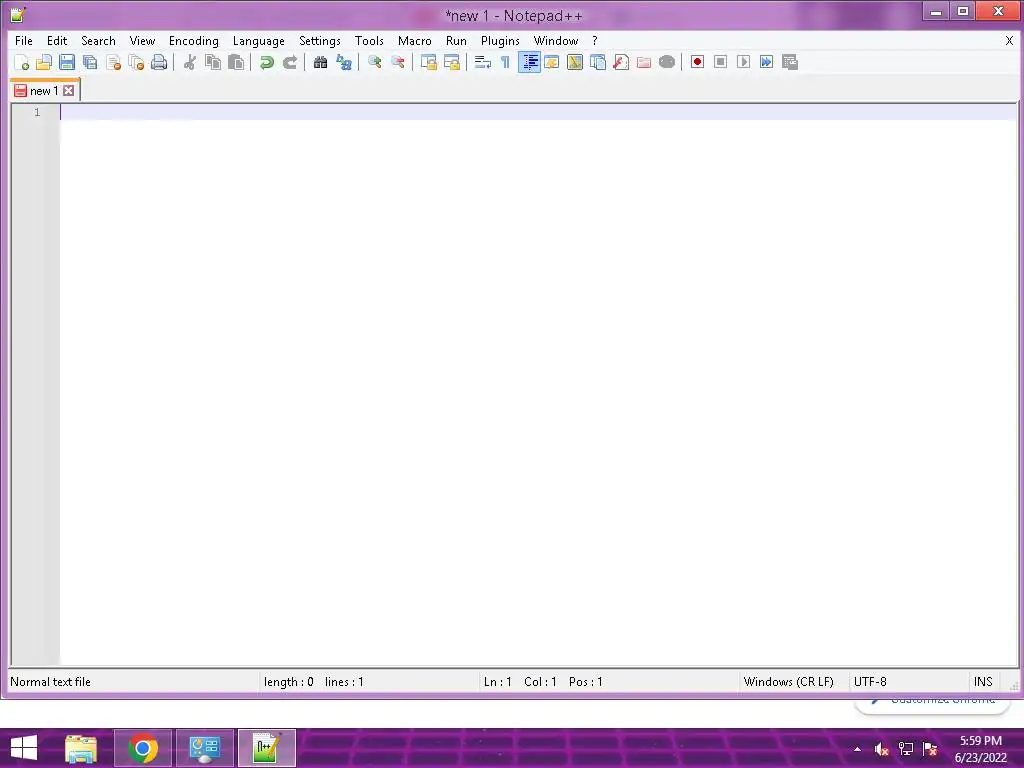Show hidden tray icons arrow

857,749
